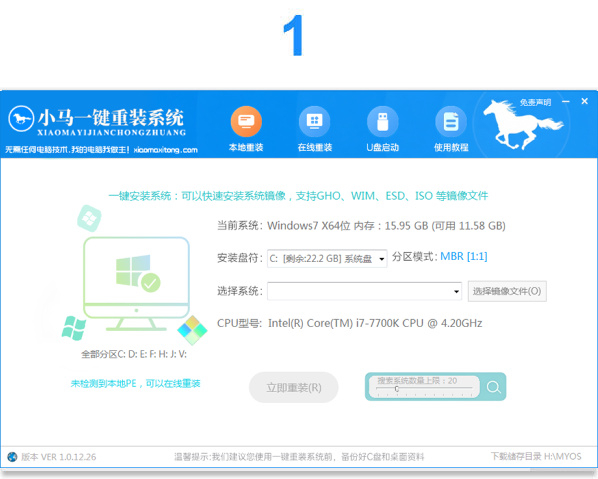598x479 pixels.
Task: Click the 立即重装(R) button
Action: pos(294,387)
